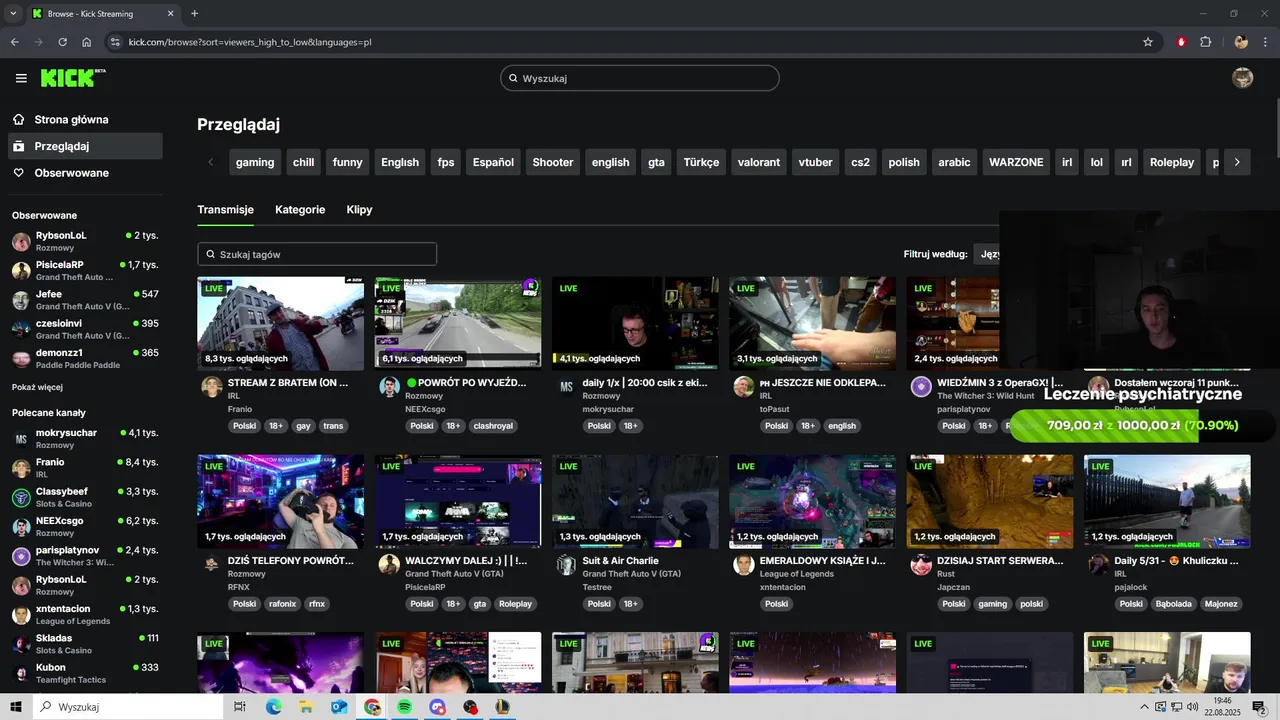
Task: Show hidden system tray icons
Action: click(x=1144, y=707)
